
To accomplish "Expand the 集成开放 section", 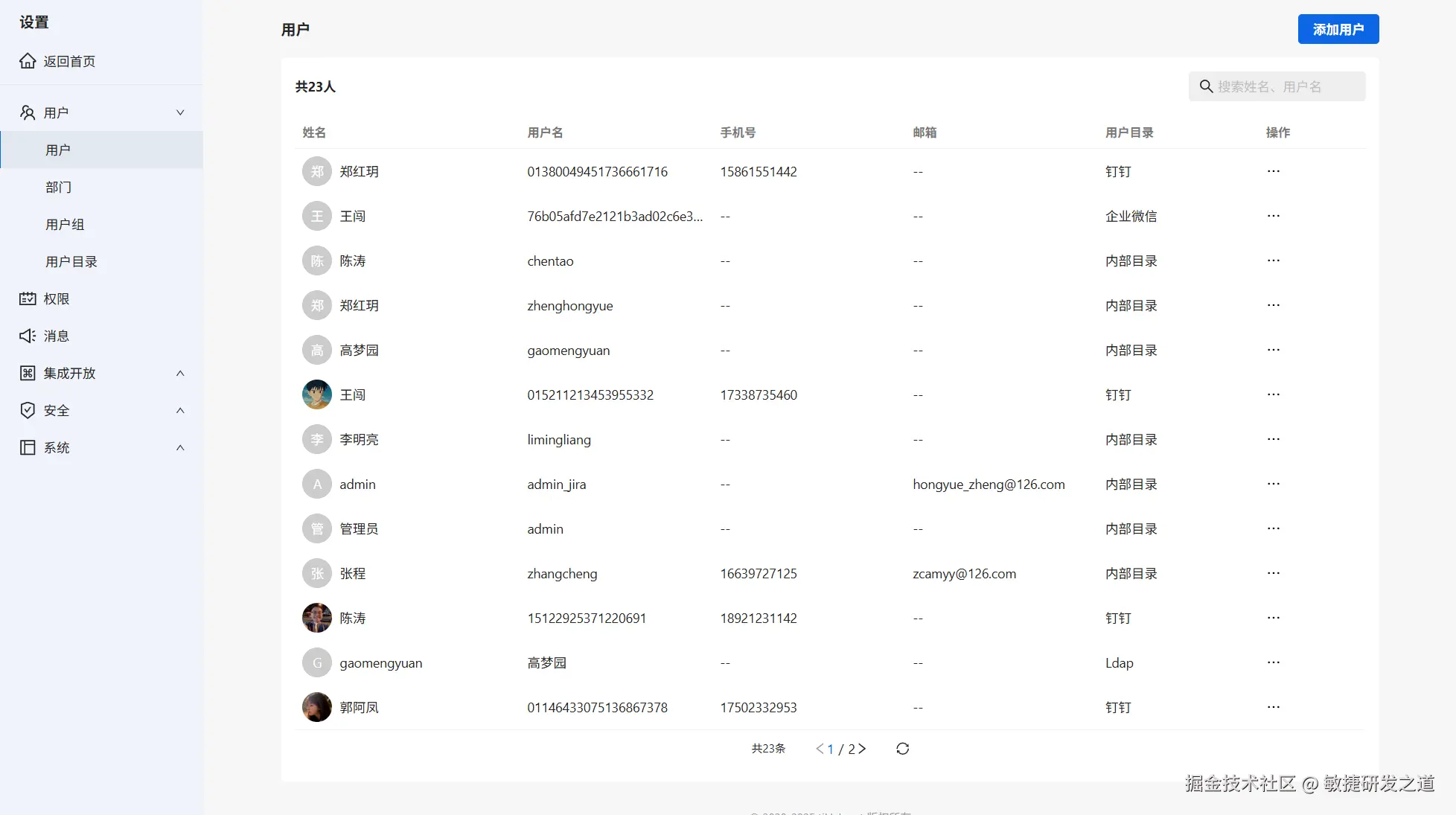I will click(179, 373).
